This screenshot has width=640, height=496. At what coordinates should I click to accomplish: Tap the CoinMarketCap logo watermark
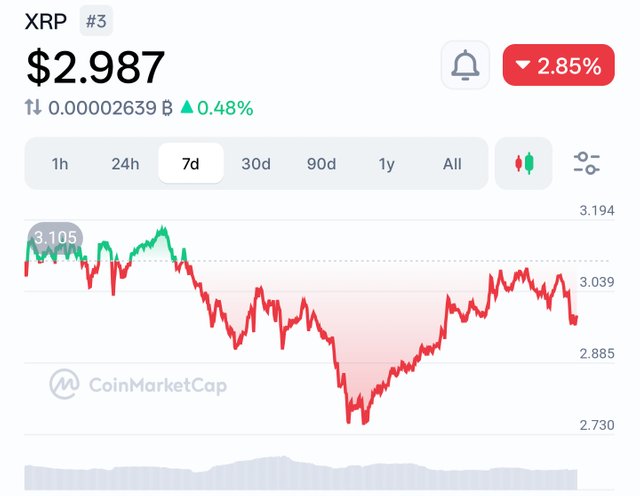pyautogui.click(x=138, y=385)
